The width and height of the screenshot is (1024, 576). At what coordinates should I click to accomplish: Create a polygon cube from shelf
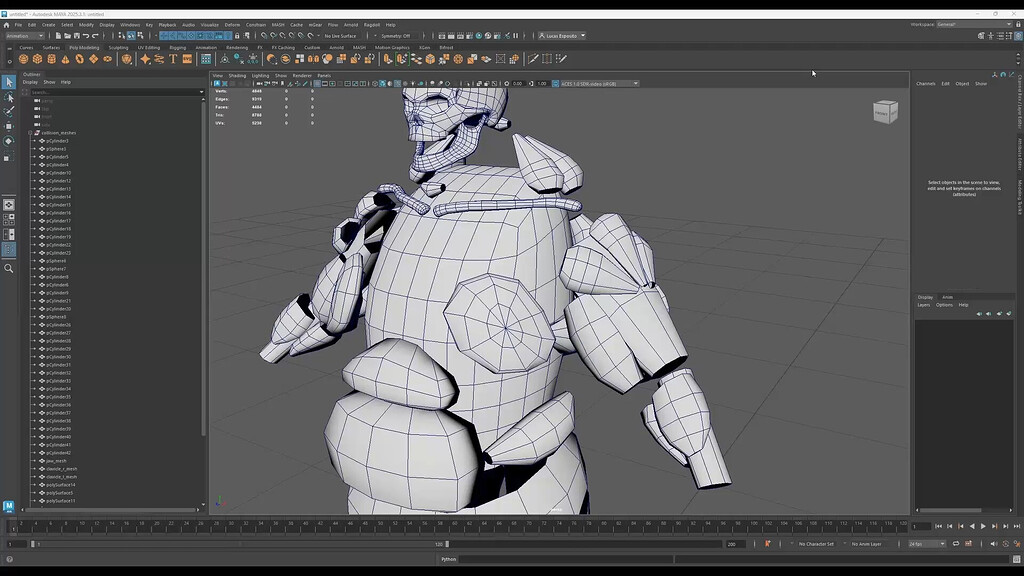pos(37,59)
